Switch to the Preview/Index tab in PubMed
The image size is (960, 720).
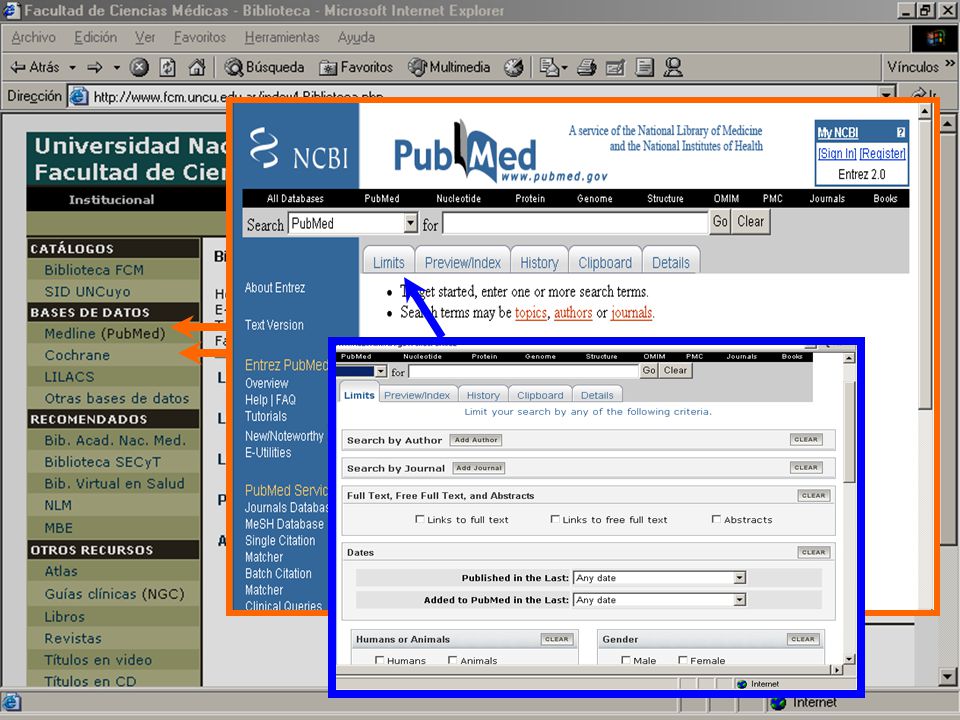pyautogui.click(x=462, y=263)
